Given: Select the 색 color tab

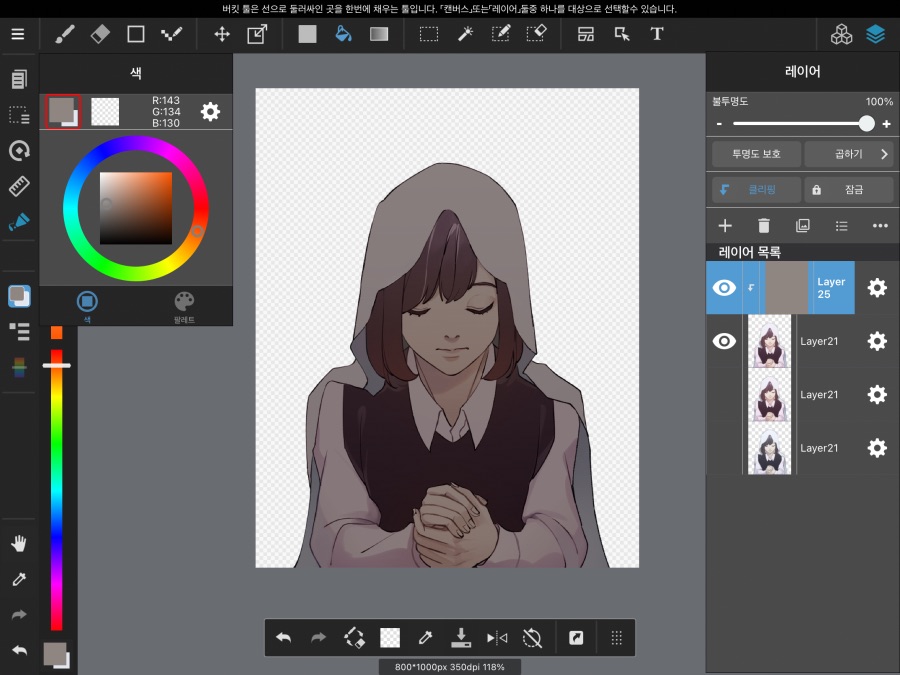Looking at the screenshot, I should click(87, 303).
